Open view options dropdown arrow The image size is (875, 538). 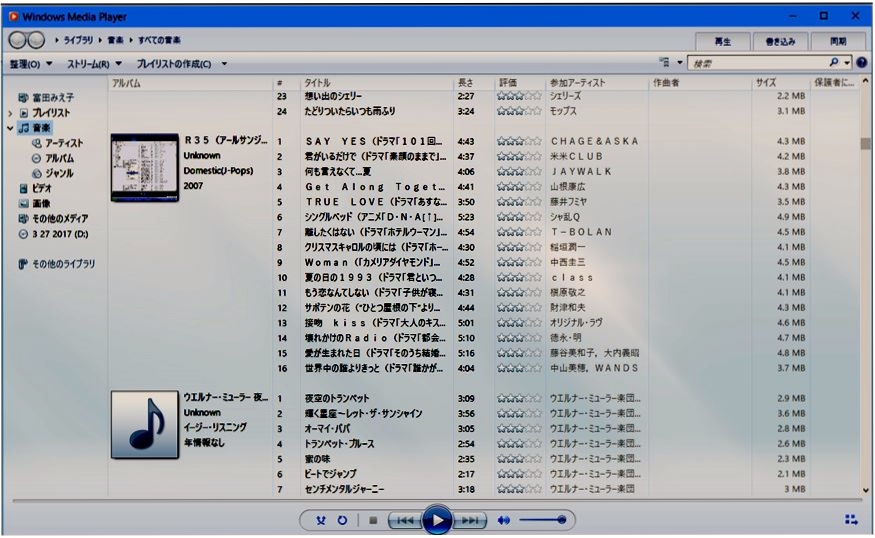(x=680, y=63)
